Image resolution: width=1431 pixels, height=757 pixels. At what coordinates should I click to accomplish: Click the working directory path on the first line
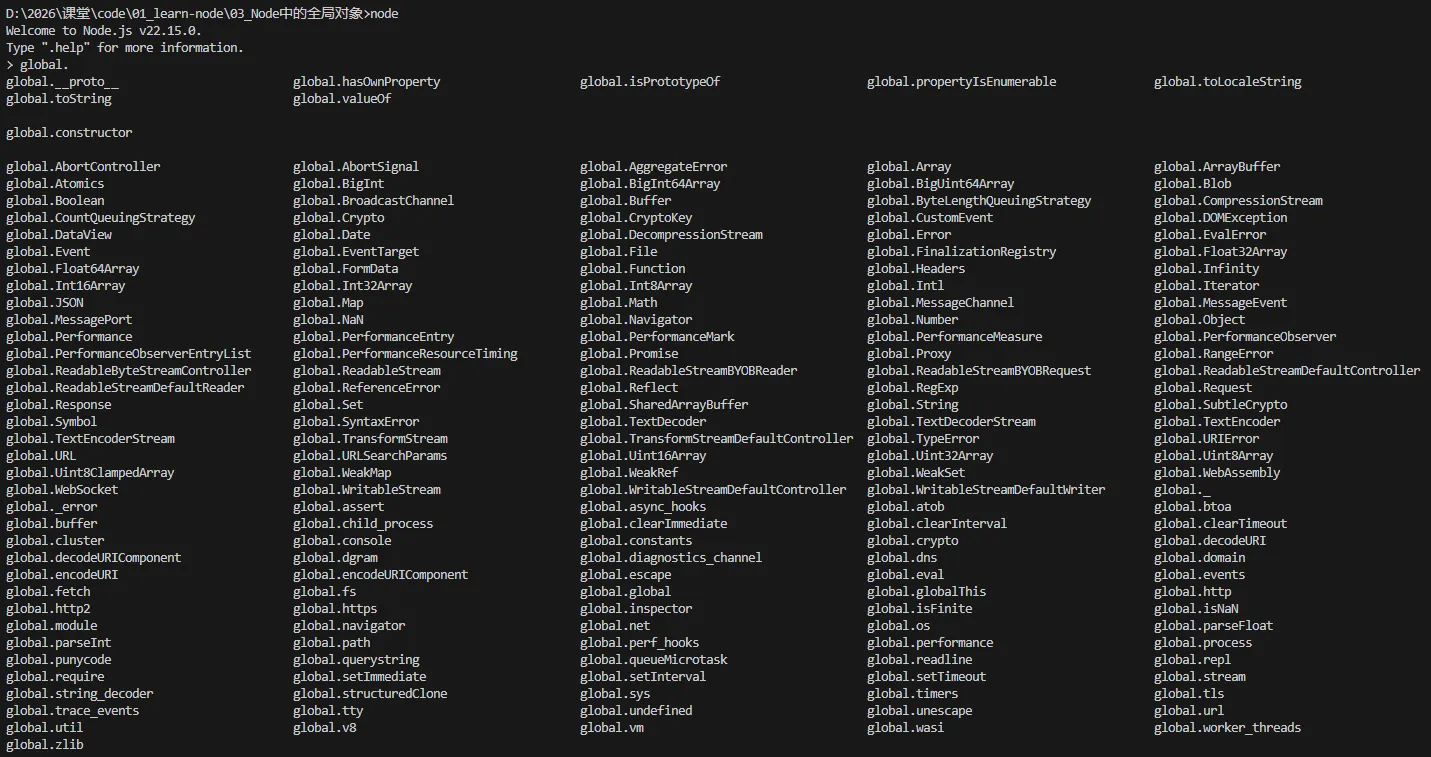(186, 14)
